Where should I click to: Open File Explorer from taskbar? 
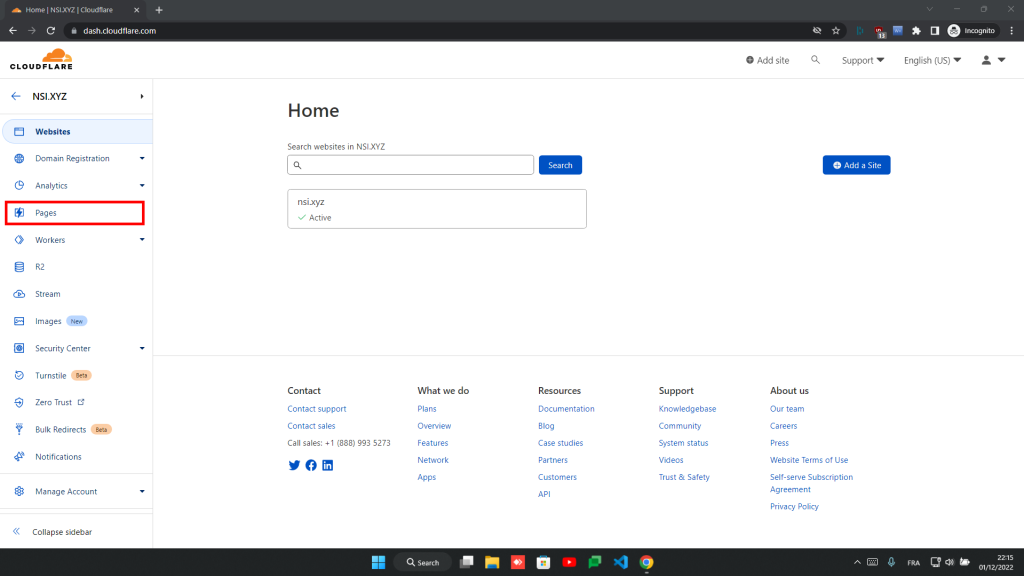[492, 562]
